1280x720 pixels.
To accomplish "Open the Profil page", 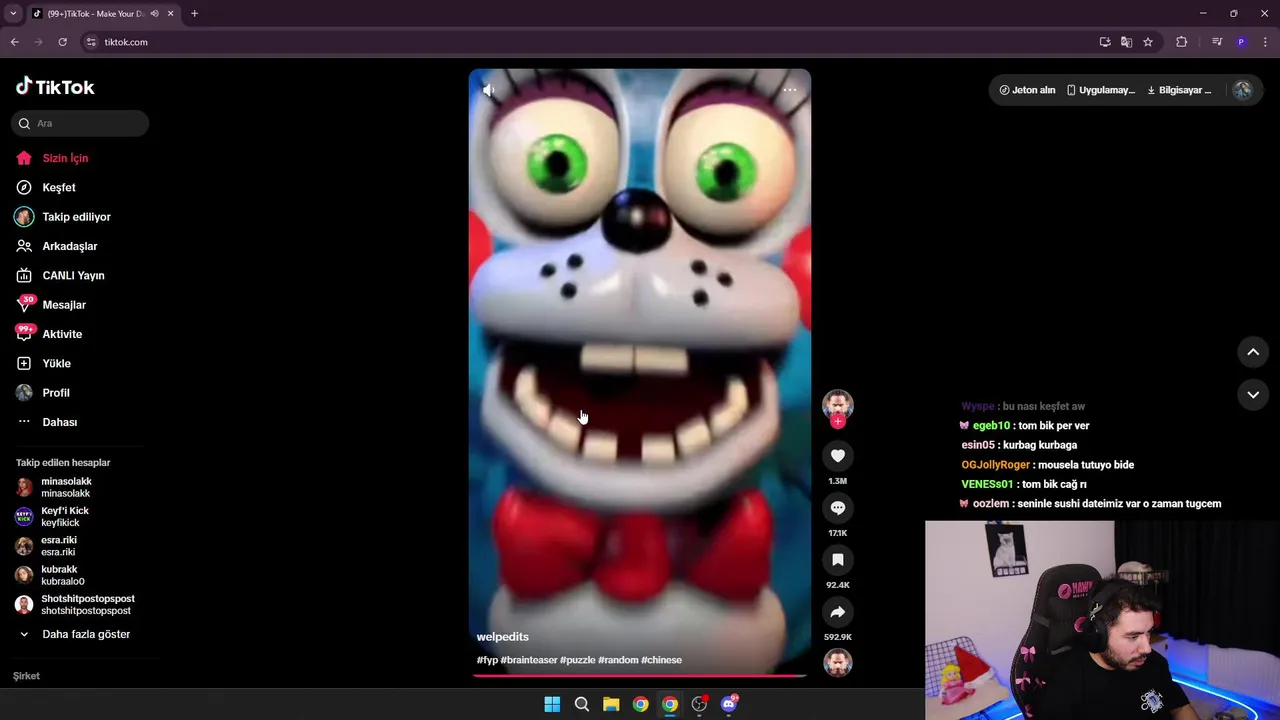I will click(56, 393).
